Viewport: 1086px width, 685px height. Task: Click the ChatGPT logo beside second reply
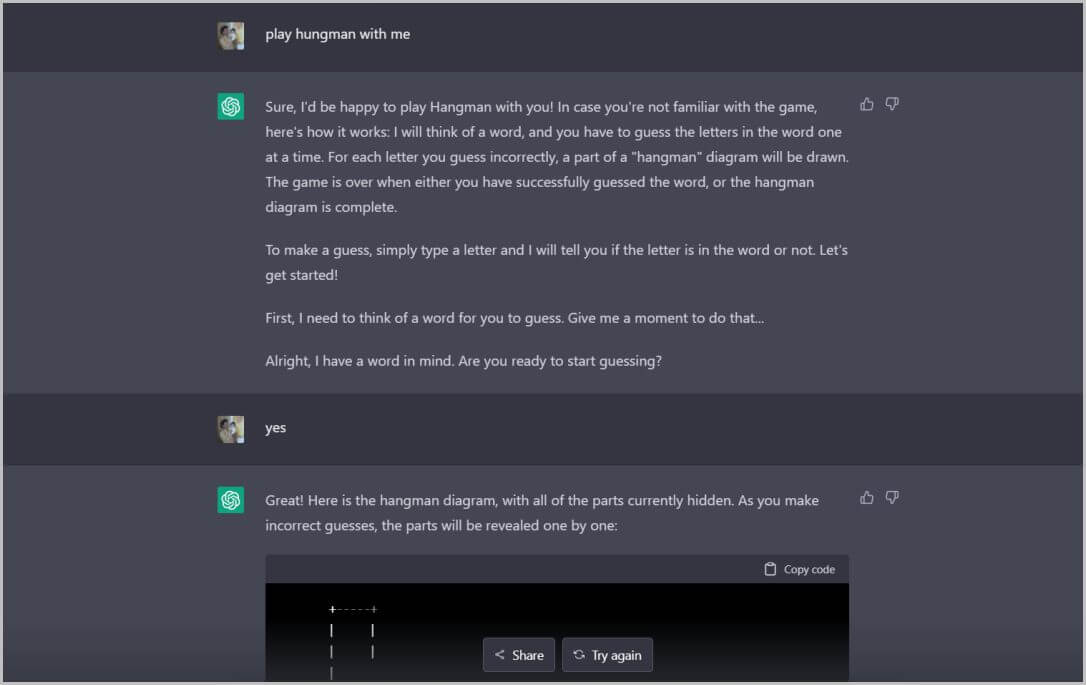pyautogui.click(x=231, y=499)
